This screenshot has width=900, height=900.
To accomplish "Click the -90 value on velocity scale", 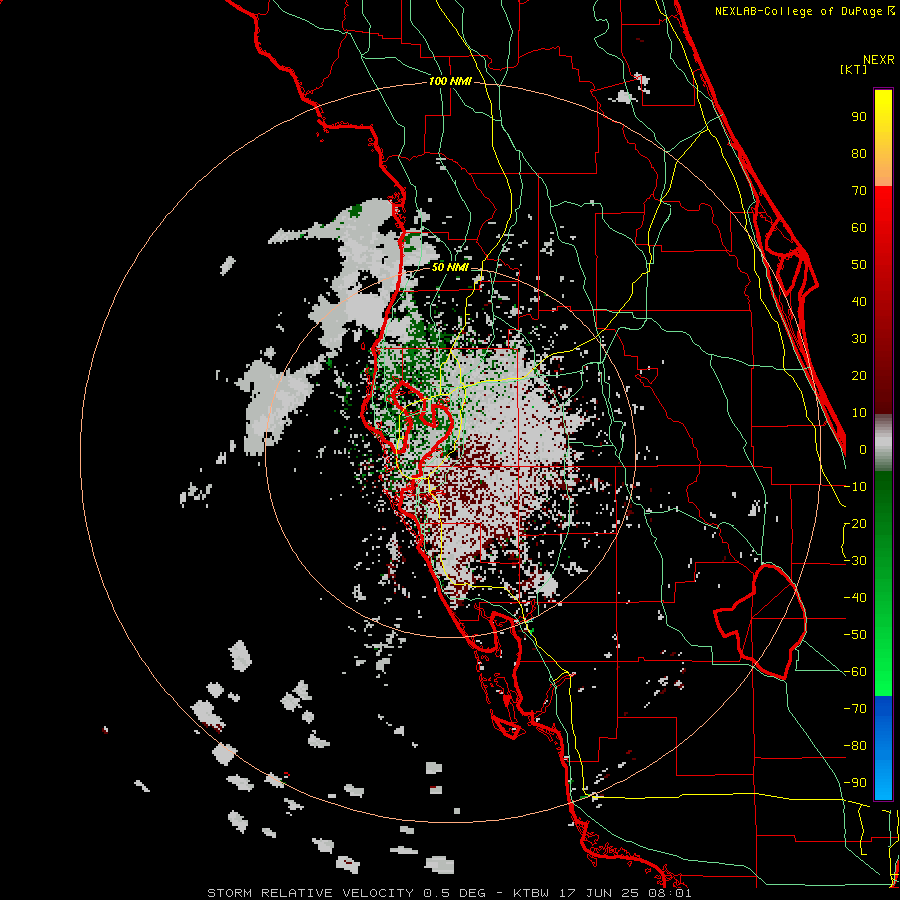I will [x=855, y=783].
